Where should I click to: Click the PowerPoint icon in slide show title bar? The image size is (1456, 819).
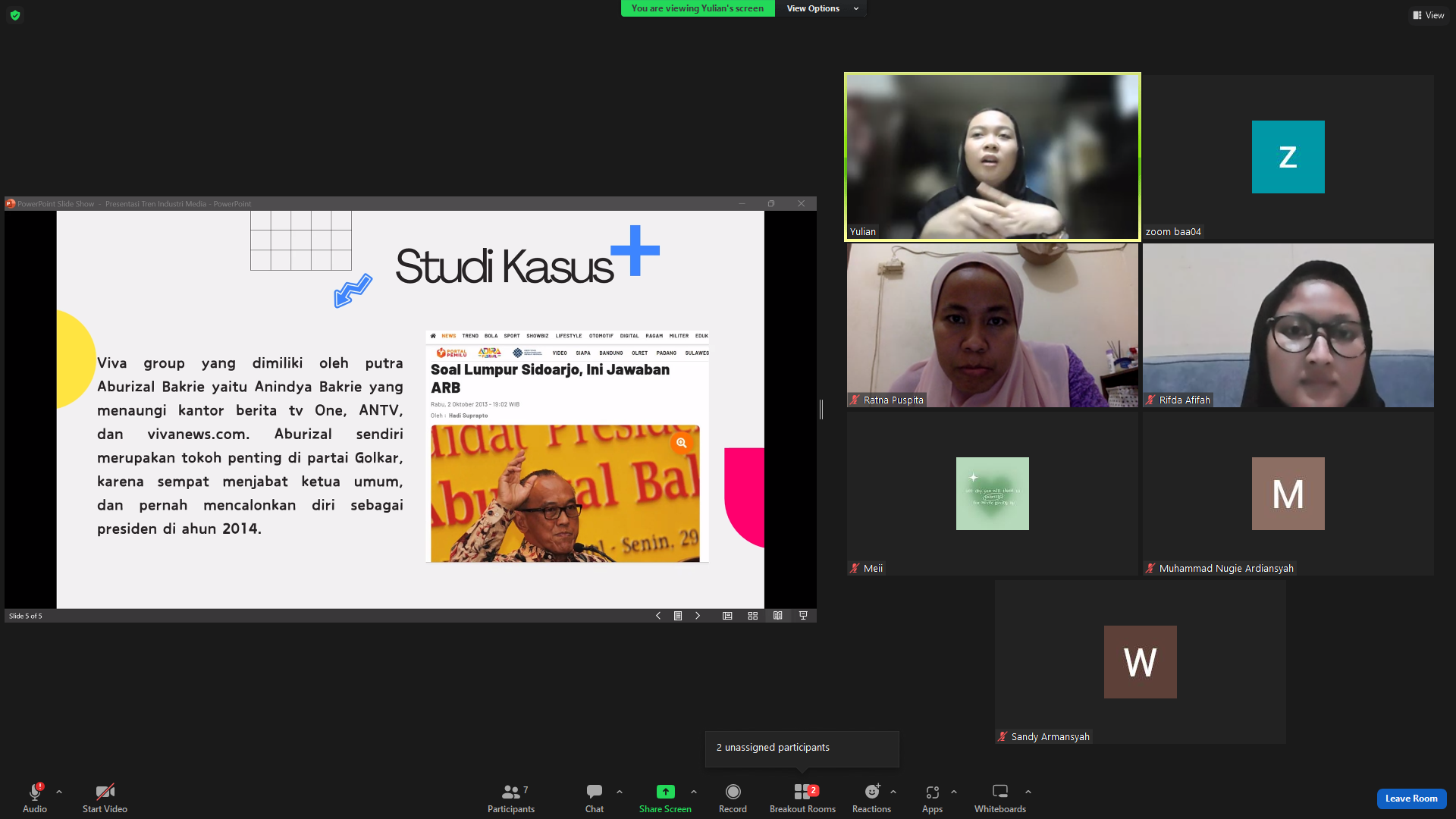coord(11,203)
